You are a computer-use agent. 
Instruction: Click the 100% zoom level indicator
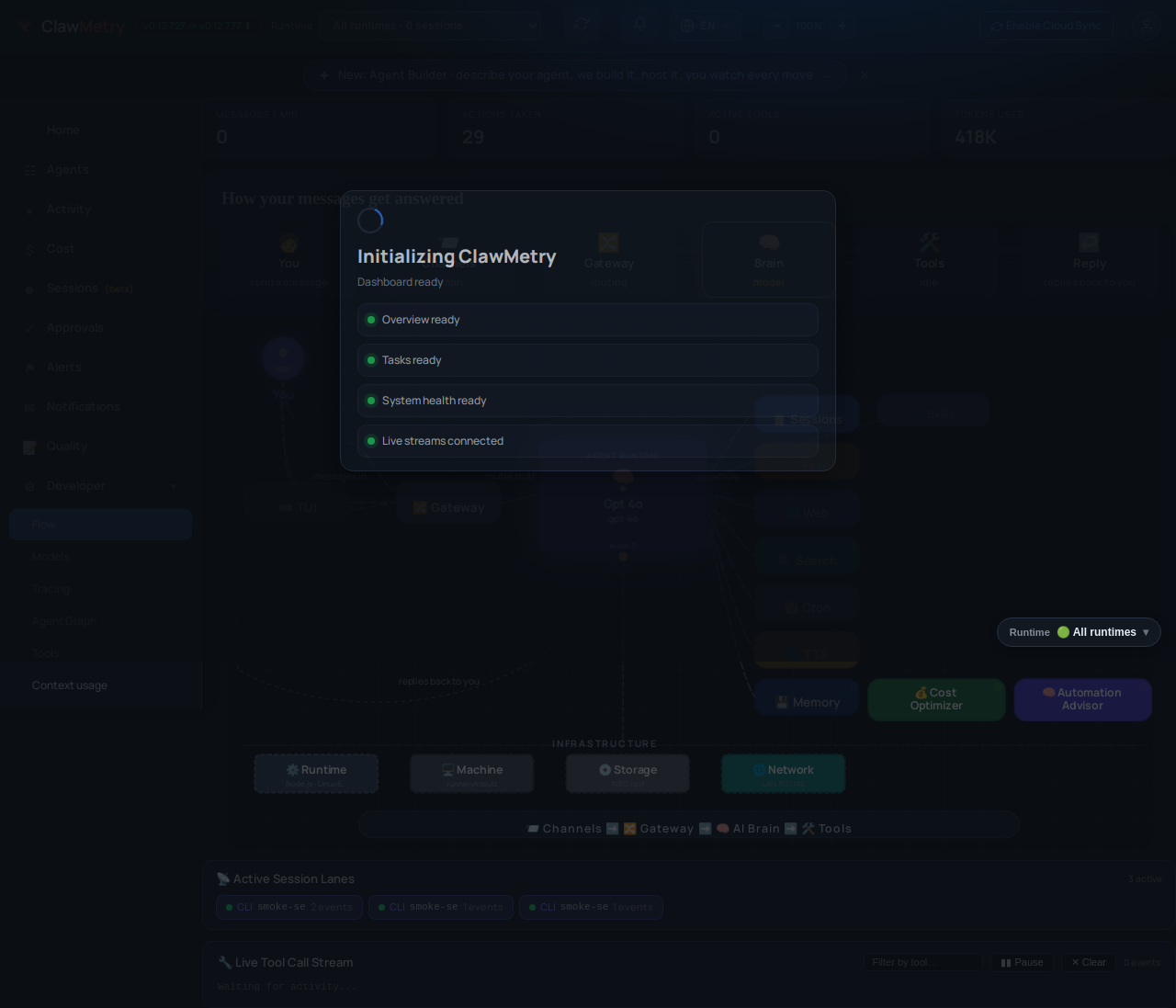pyautogui.click(x=809, y=26)
